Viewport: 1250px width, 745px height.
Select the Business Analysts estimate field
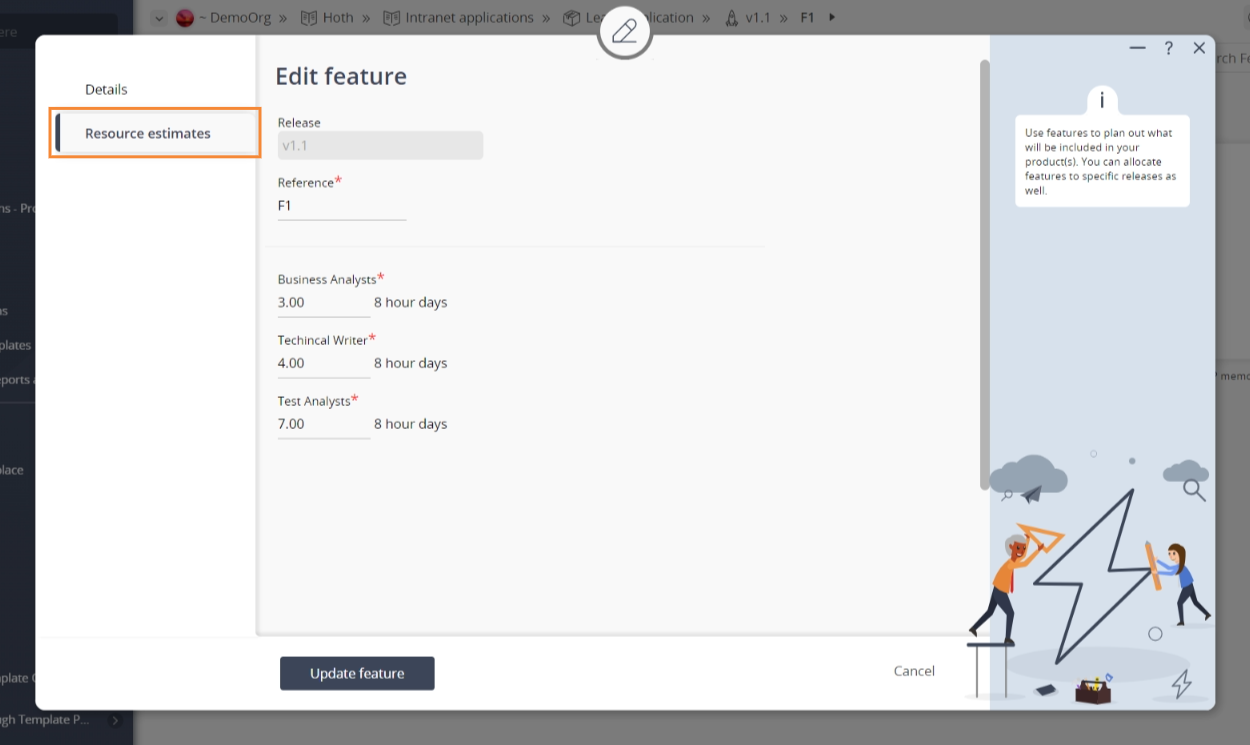pos(322,302)
